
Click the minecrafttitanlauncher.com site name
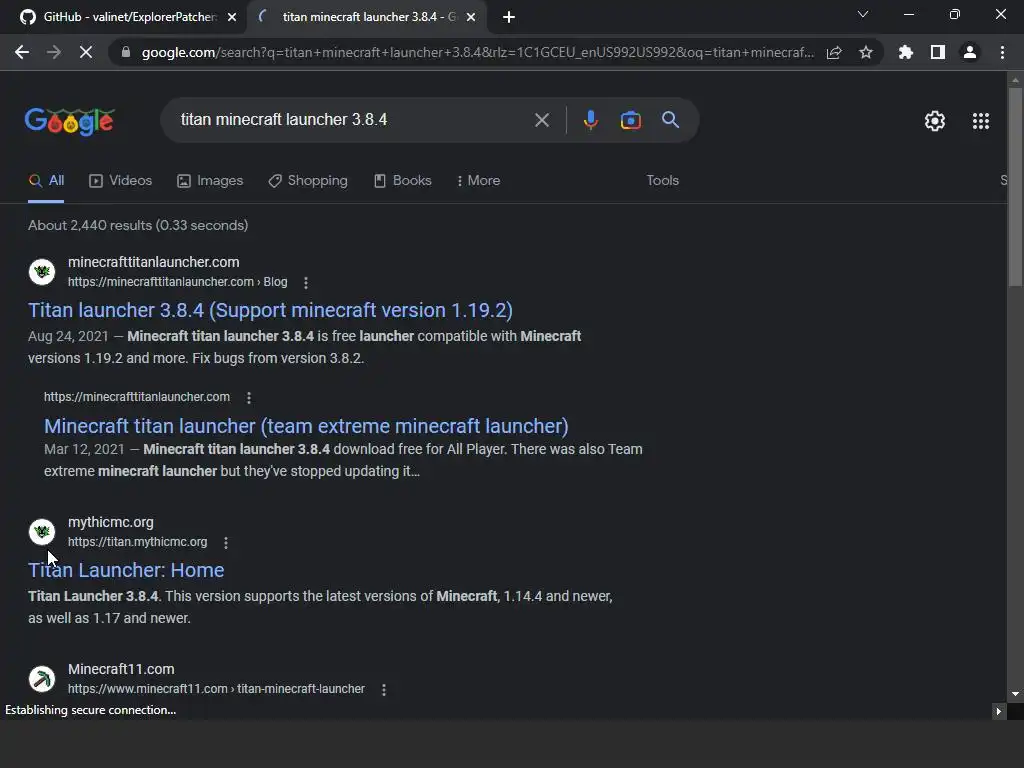tap(153, 262)
